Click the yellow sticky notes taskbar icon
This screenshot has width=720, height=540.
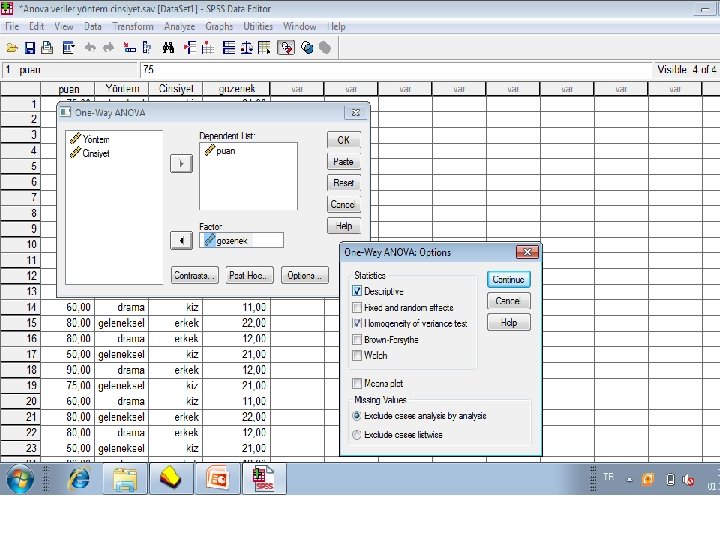tap(171, 479)
